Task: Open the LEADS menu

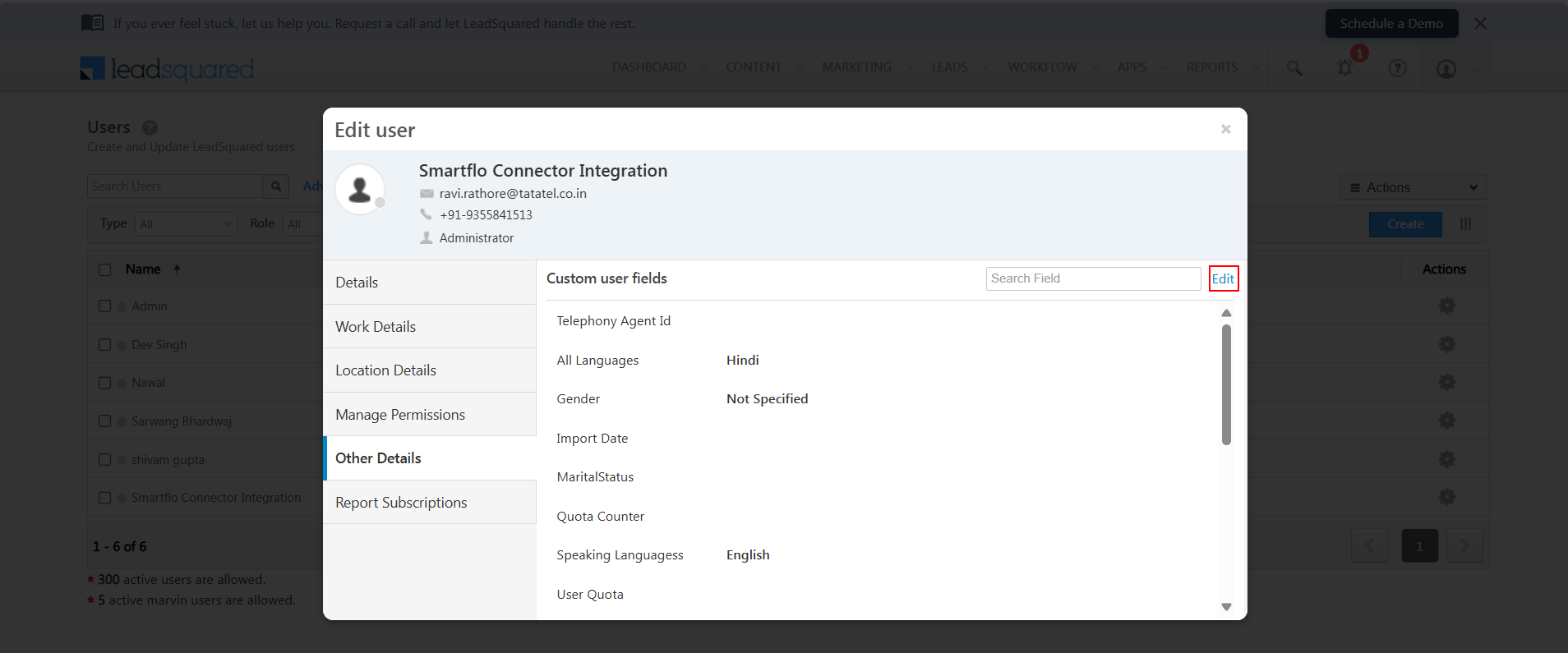Action: pyautogui.click(x=949, y=67)
